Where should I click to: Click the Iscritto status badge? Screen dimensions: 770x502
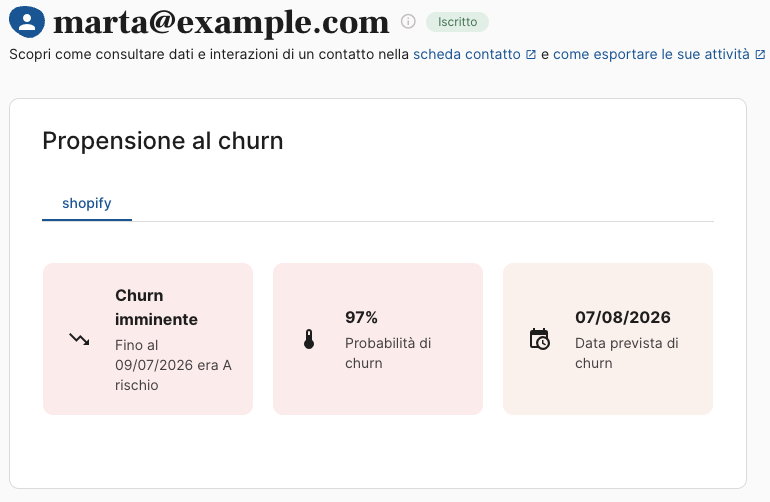click(x=457, y=22)
